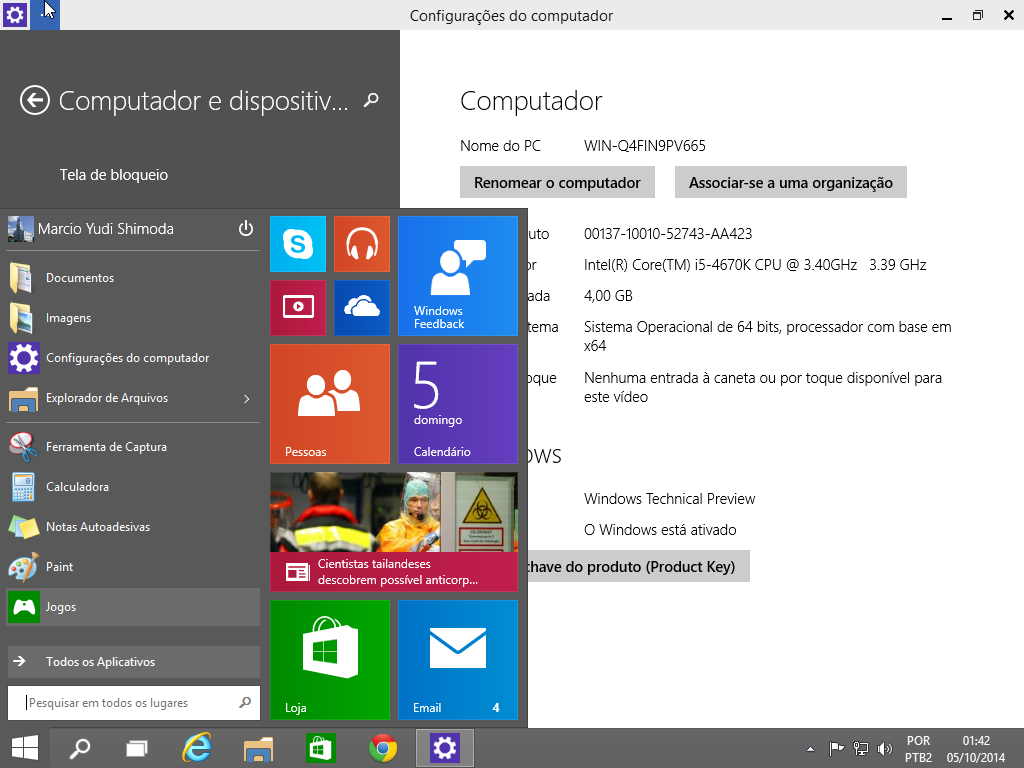
Task: Click the network tray icon
Action: click(861, 749)
